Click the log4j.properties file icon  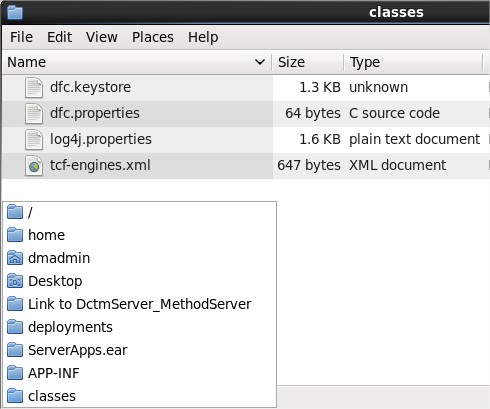tap(34, 139)
